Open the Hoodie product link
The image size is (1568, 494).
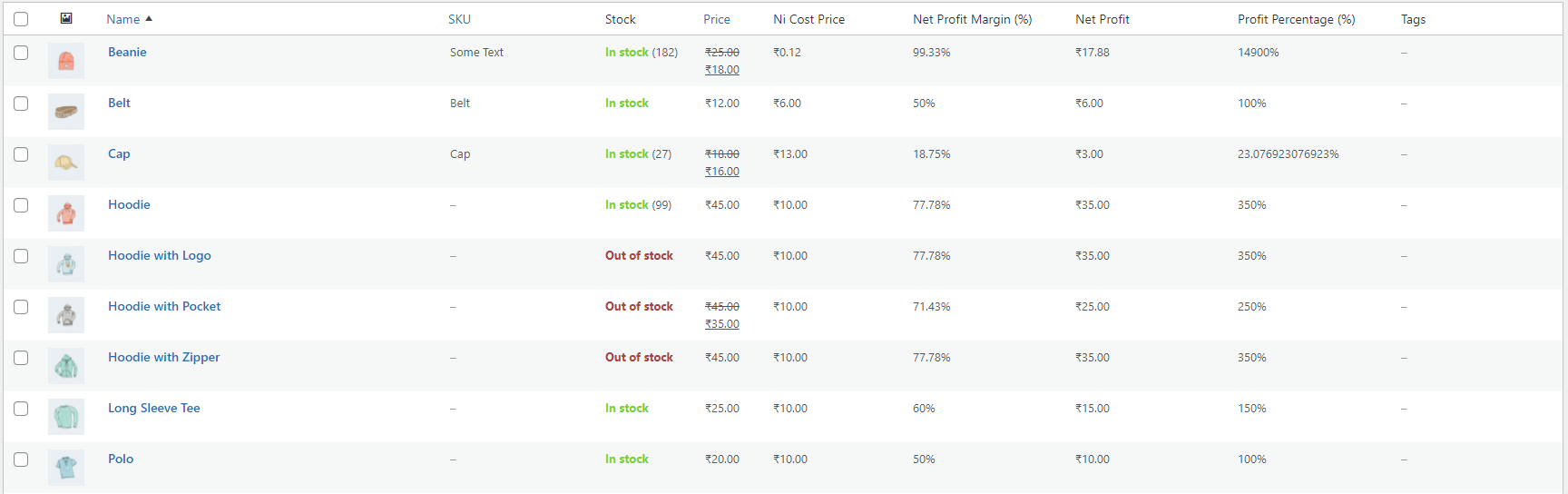tap(129, 205)
